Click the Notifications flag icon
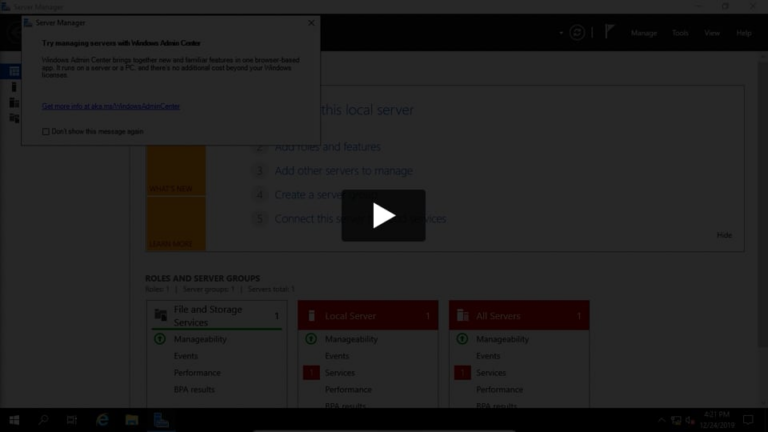The height and width of the screenshot is (432, 768). 609,32
